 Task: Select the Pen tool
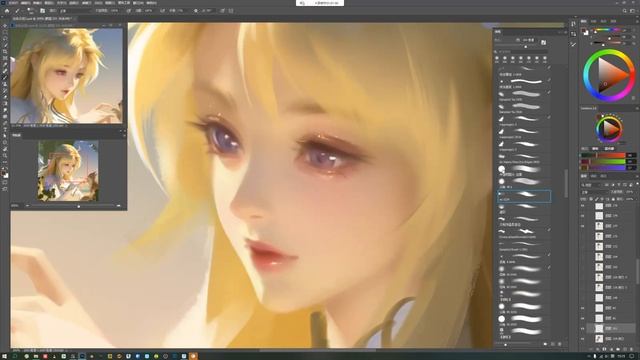click(5, 123)
